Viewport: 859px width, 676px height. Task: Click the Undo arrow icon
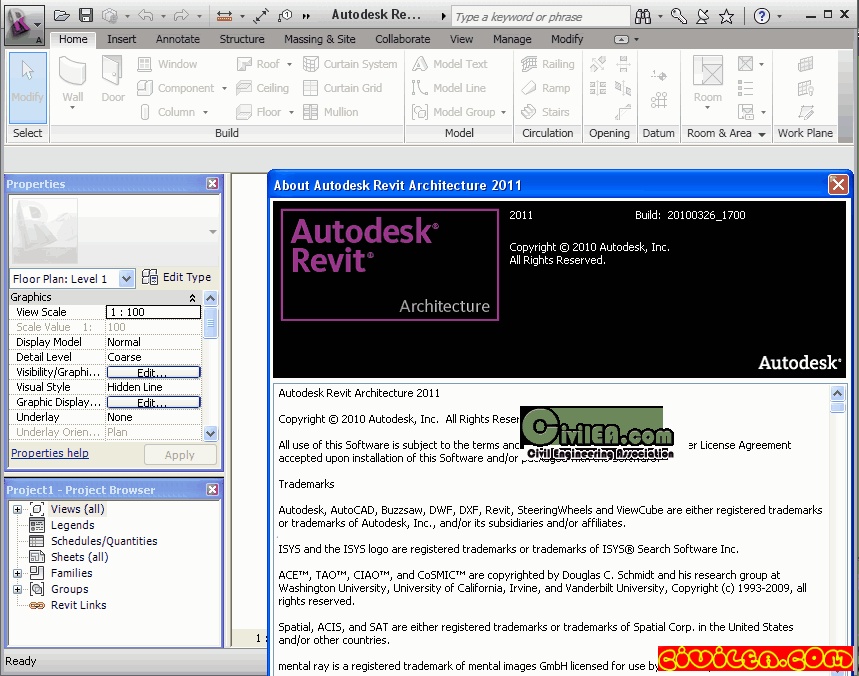146,16
